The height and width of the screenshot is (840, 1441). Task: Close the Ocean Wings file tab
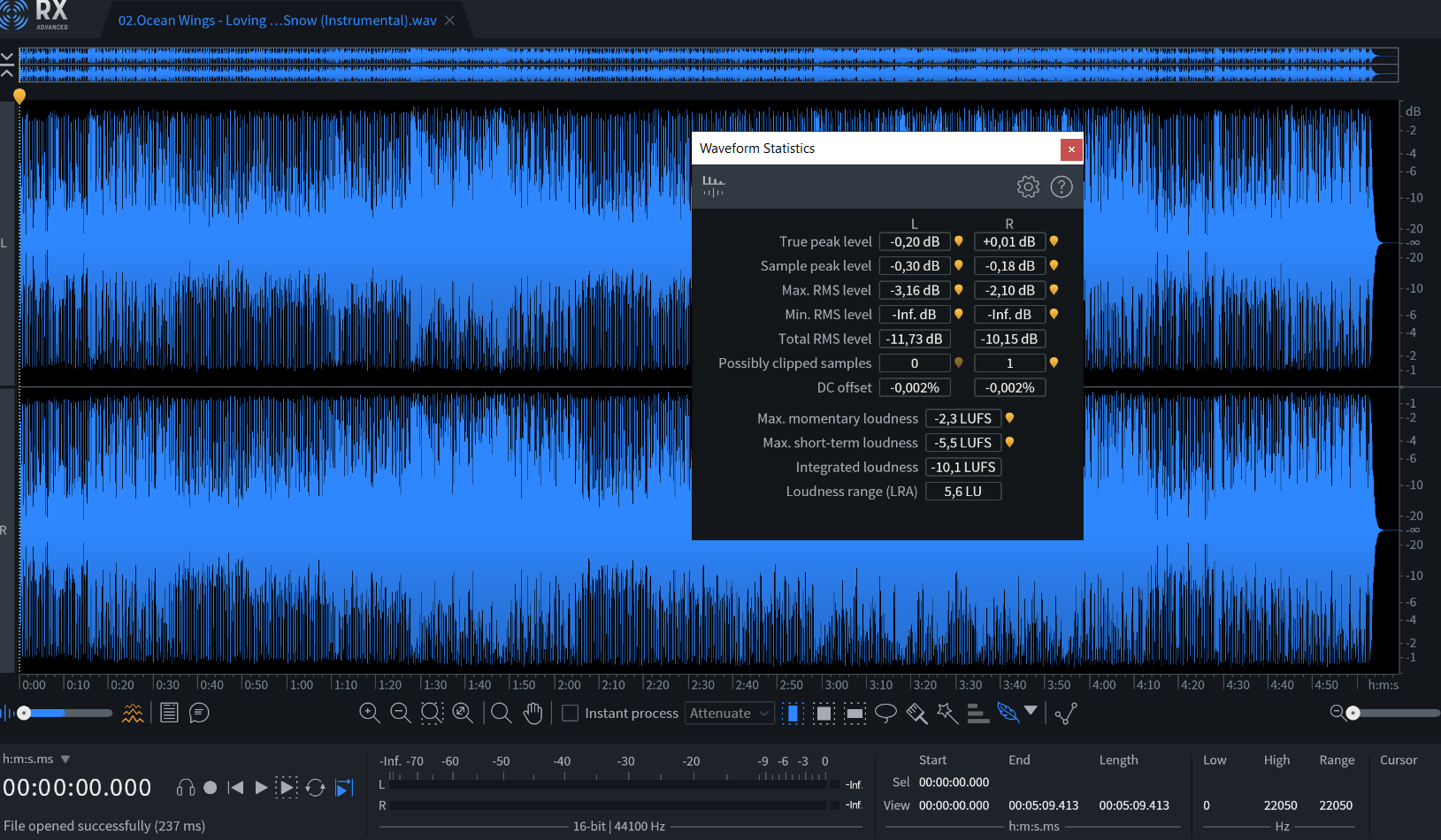449,20
